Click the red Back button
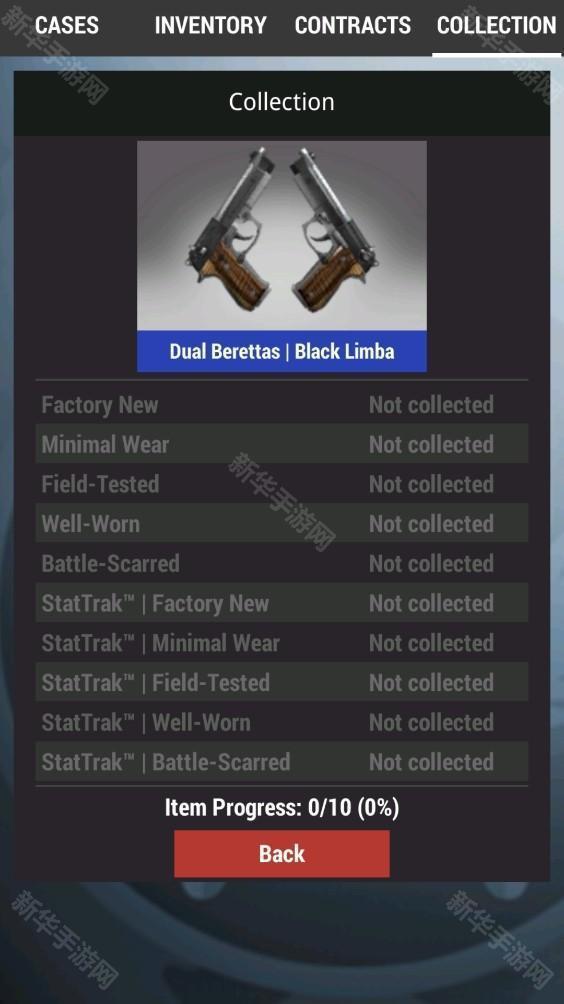 click(282, 854)
